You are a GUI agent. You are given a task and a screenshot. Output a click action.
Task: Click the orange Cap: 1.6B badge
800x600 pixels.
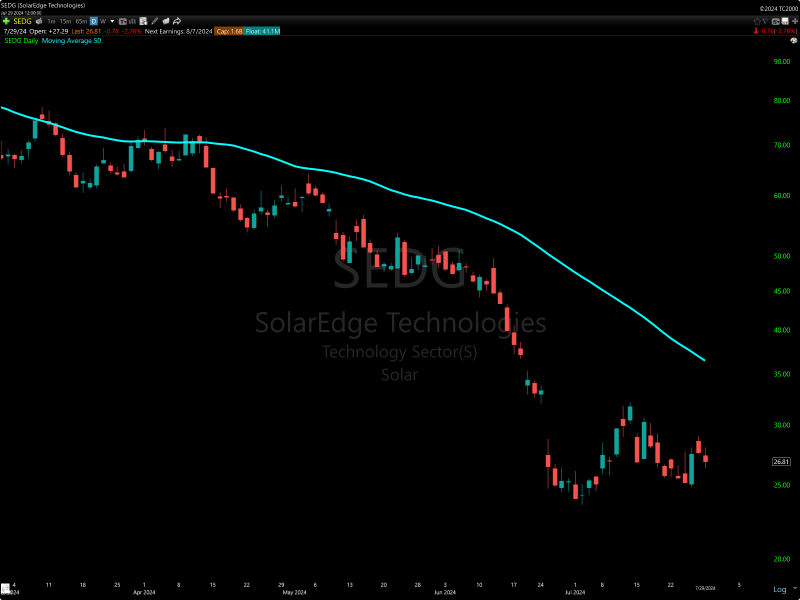pyautogui.click(x=229, y=31)
